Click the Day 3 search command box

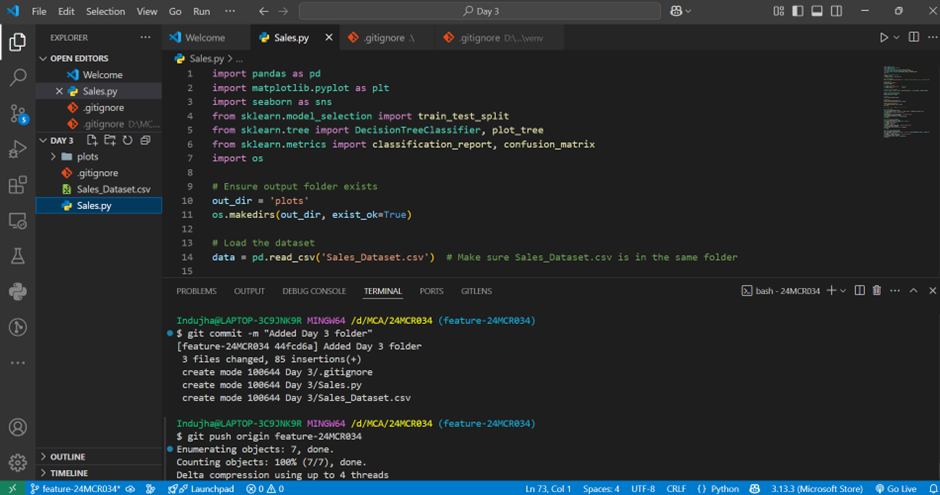480,11
